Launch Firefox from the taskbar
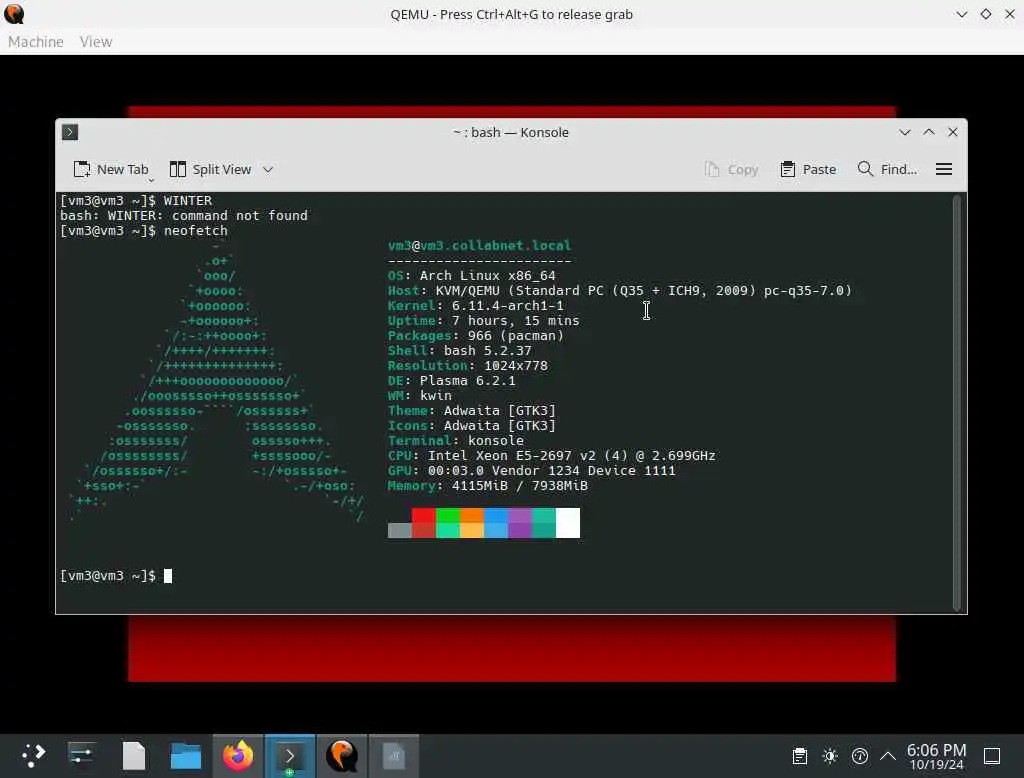This screenshot has height=778, width=1024. pos(238,756)
